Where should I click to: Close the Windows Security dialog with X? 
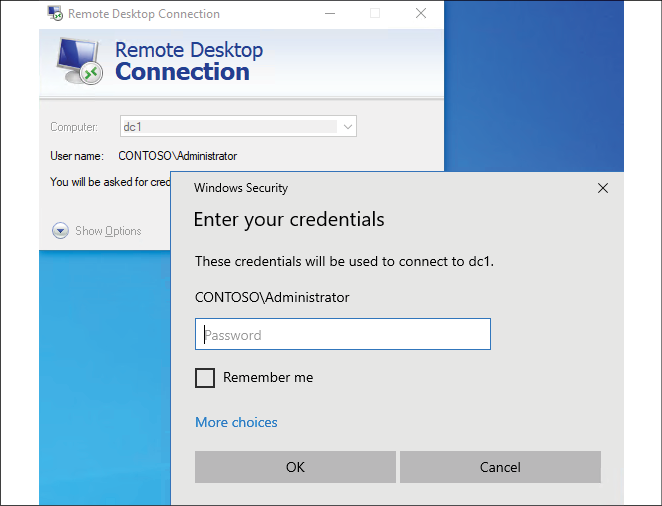[x=603, y=188]
